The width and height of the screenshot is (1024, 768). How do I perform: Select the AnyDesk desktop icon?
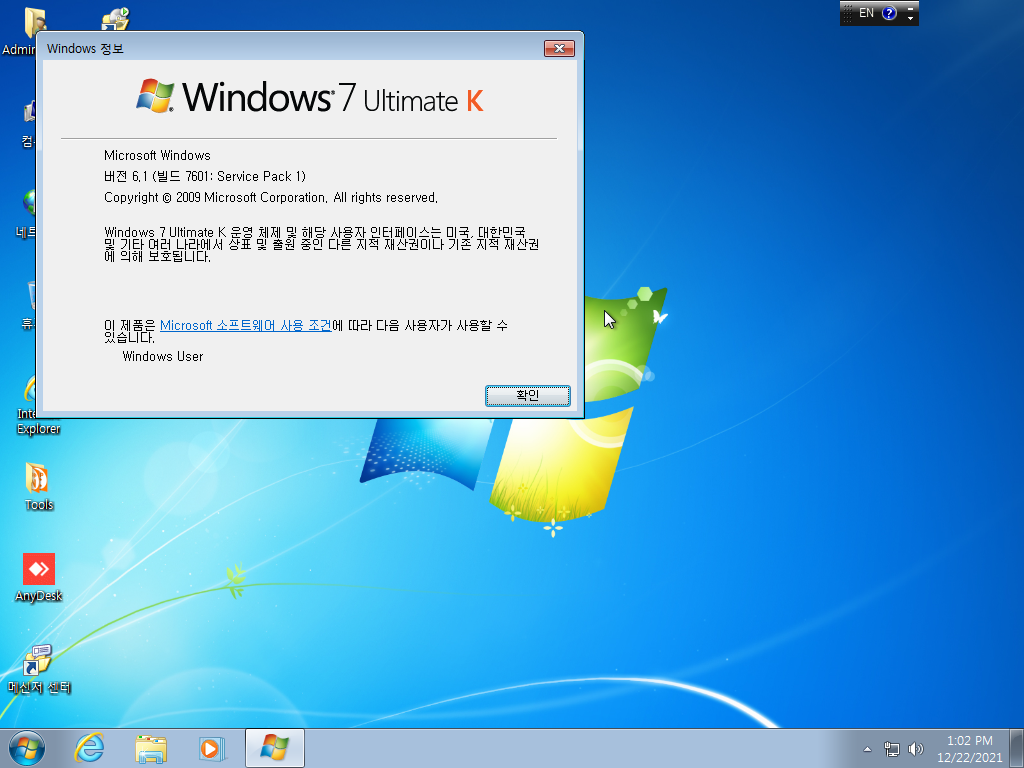(x=39, y=578)
